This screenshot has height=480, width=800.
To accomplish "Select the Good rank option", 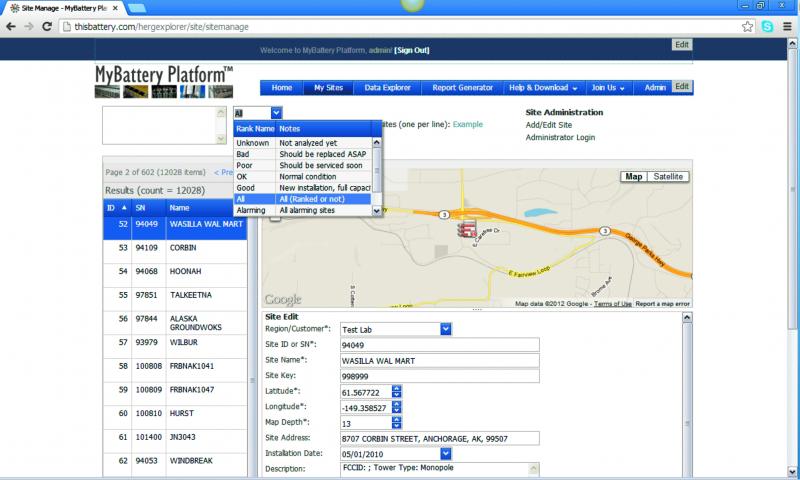I will [x=303, y=188].
